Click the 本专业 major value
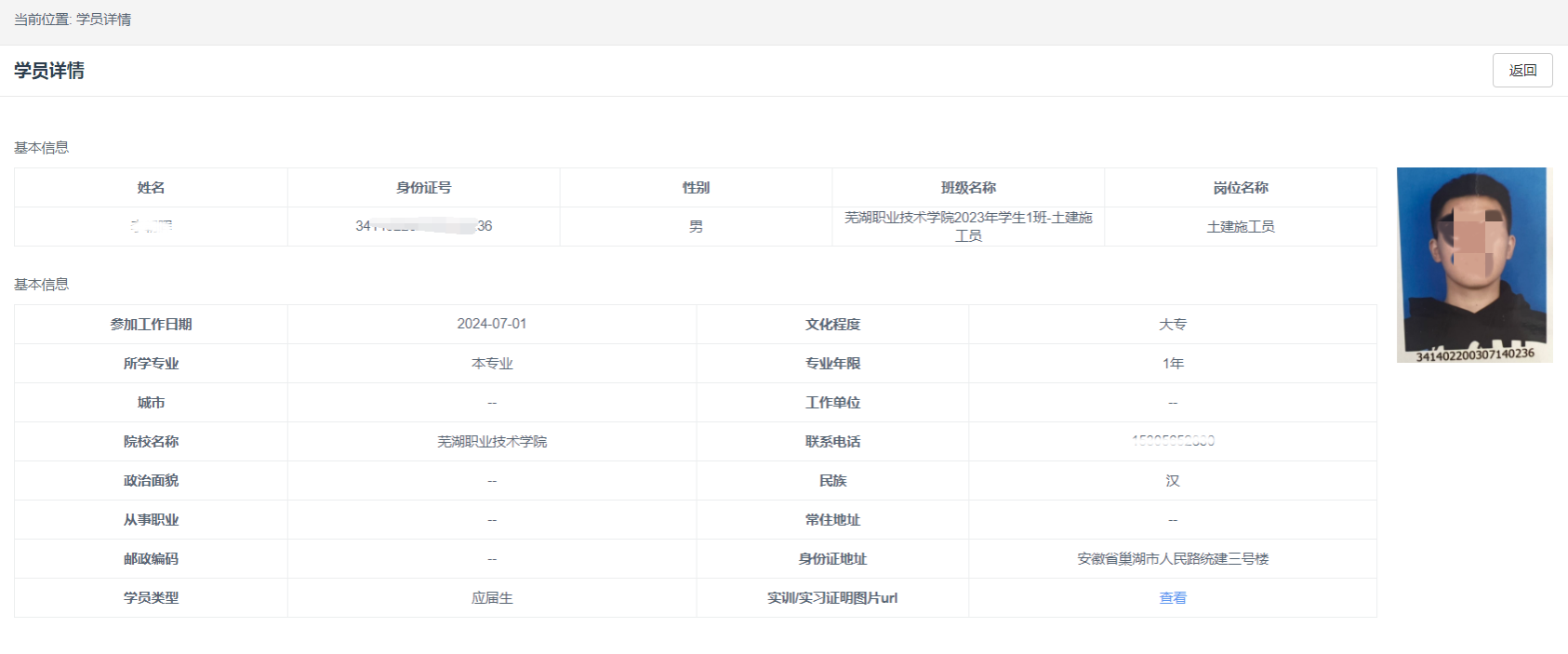Viewport: 1568px width, 654px height. [x=491, y=364]
